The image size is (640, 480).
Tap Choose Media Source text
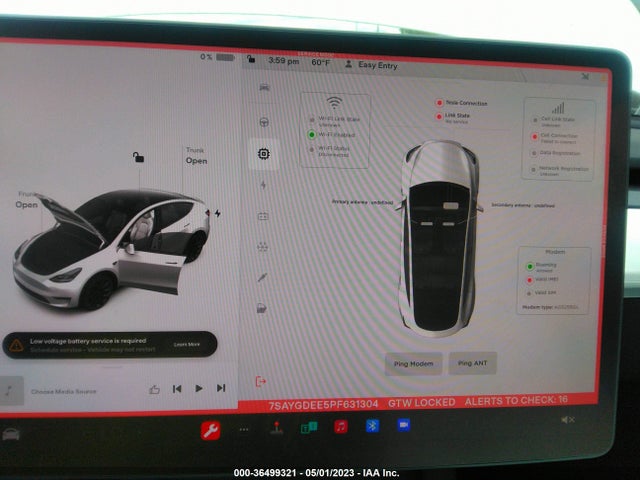point(64,391)
